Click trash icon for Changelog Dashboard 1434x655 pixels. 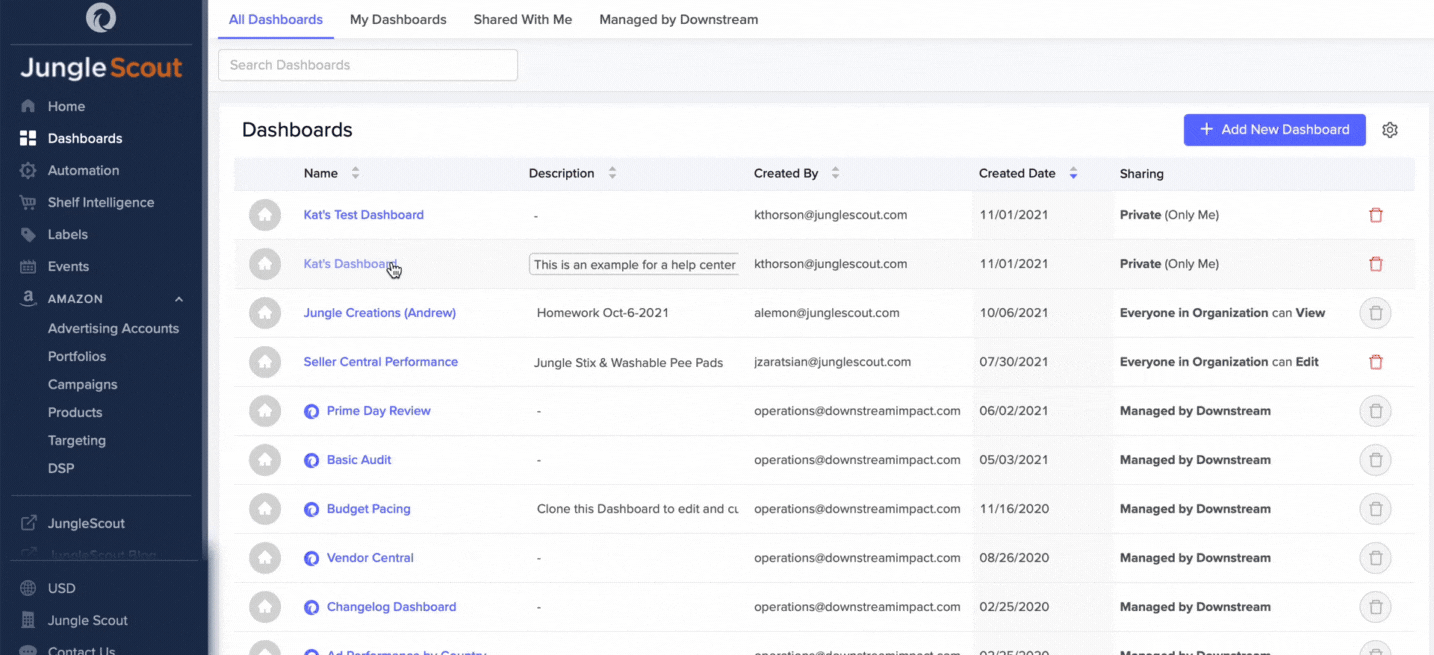click(x=1376, y=607)
